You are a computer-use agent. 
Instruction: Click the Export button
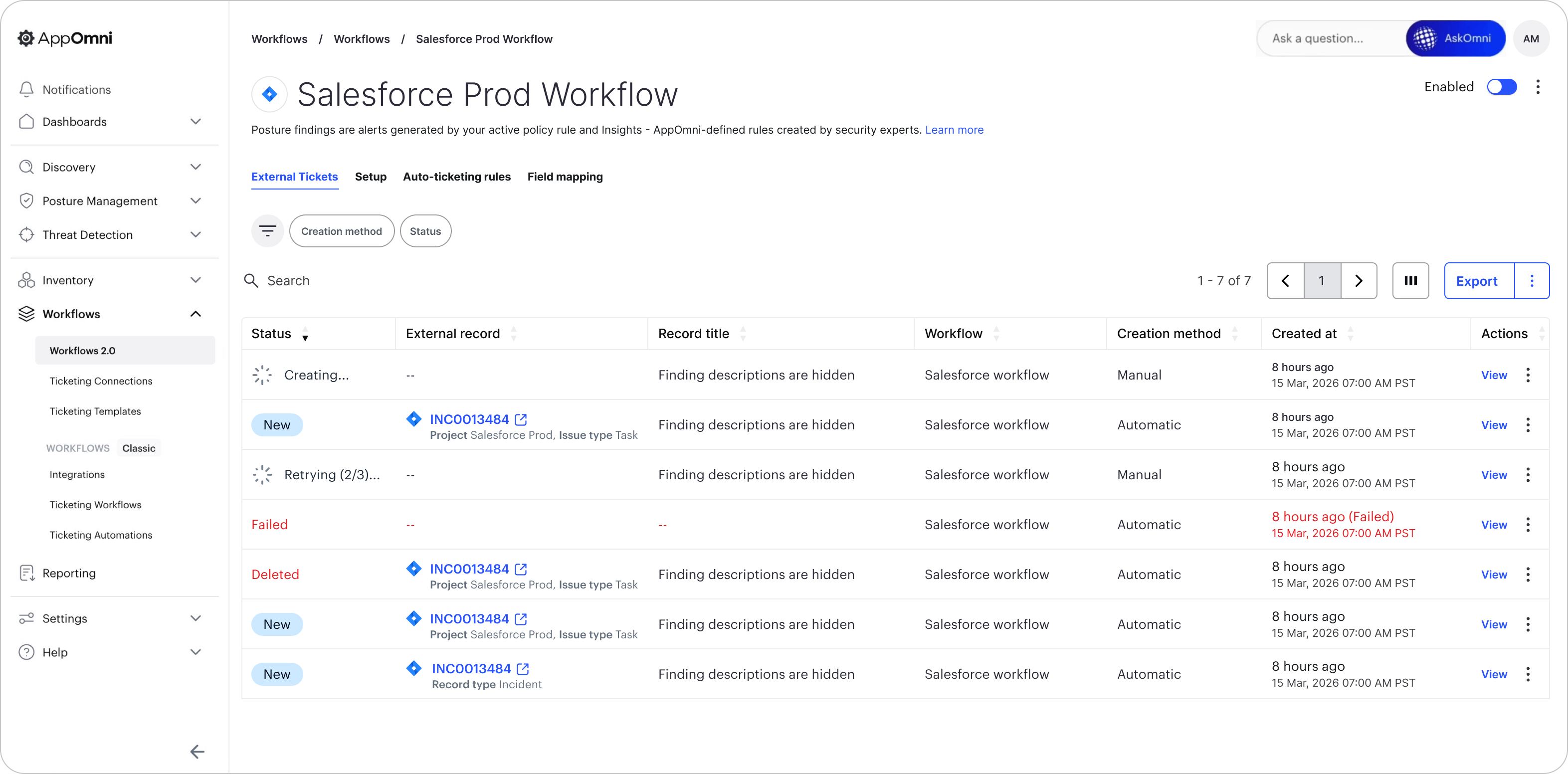[1476, 280]
